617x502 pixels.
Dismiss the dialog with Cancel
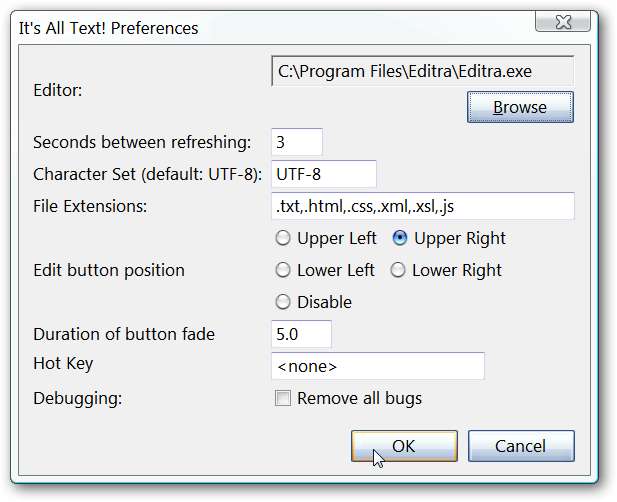tap(521, 446)
